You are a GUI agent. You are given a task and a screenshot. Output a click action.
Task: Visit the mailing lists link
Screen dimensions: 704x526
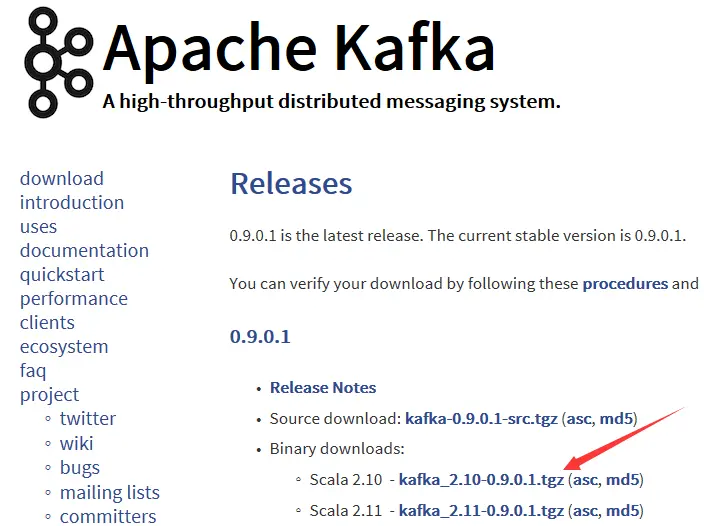pos(110,493)
